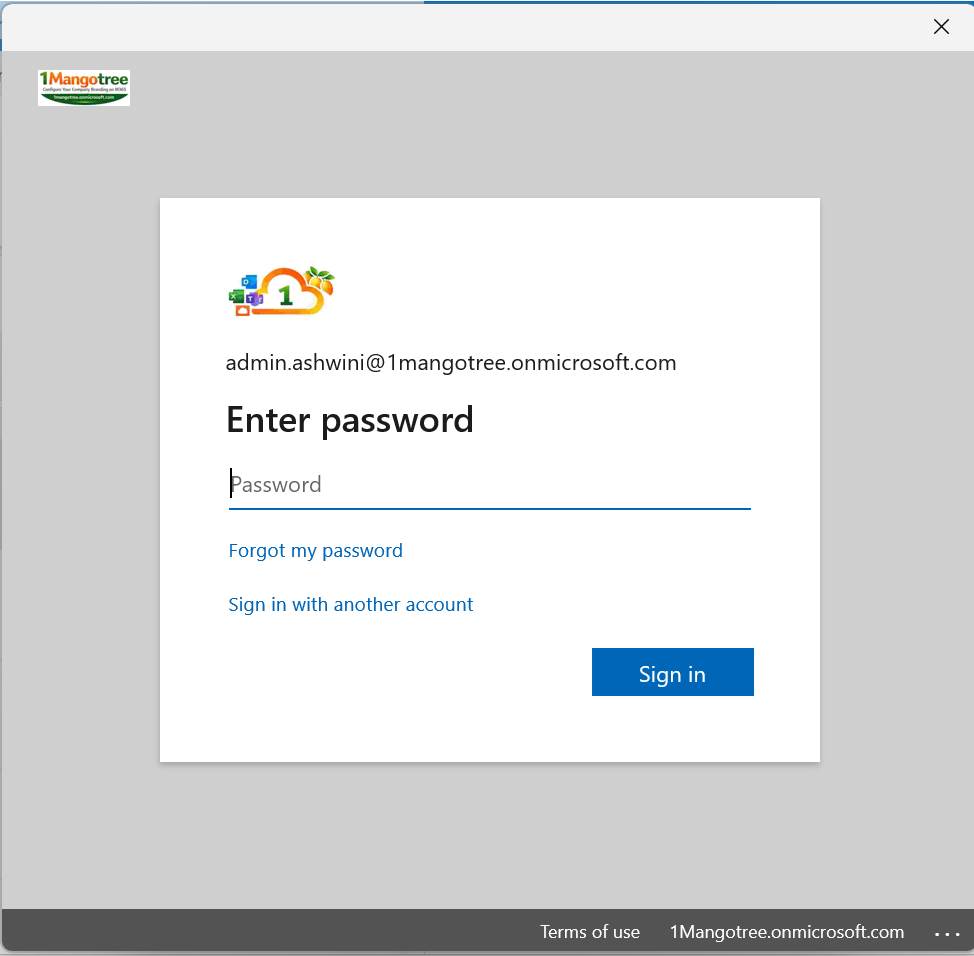Click the Outlook icon in the cloud logo
The width and height of the screenshot is (974, 956).
pos(249,282)
